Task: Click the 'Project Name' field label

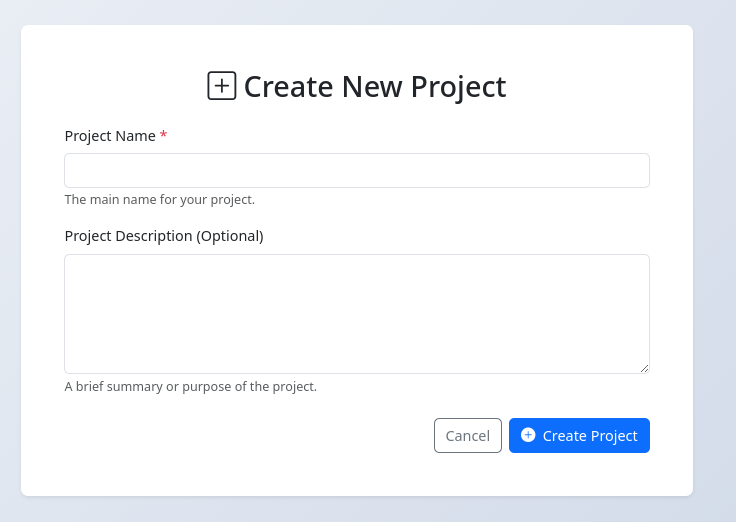Action: 110,136
